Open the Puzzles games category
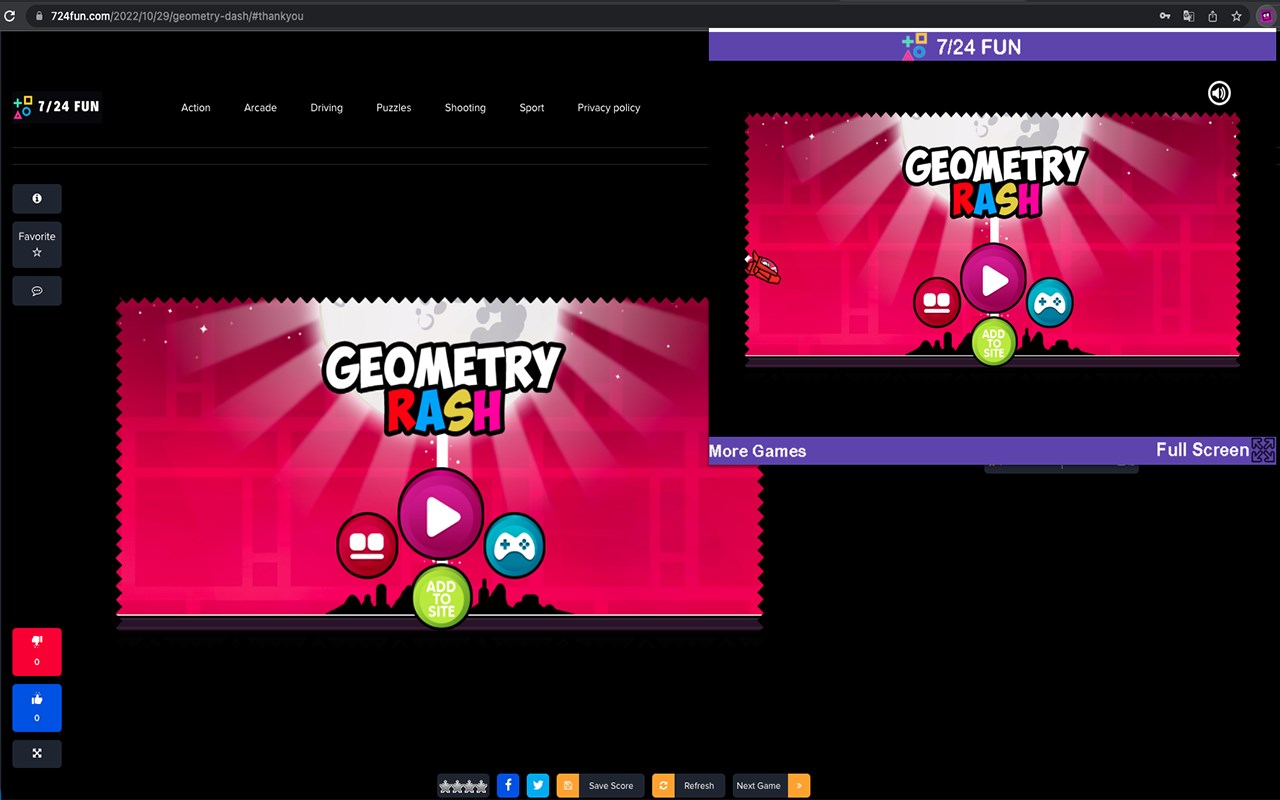Screen dimensions: 1280x800 coord(394,108)
